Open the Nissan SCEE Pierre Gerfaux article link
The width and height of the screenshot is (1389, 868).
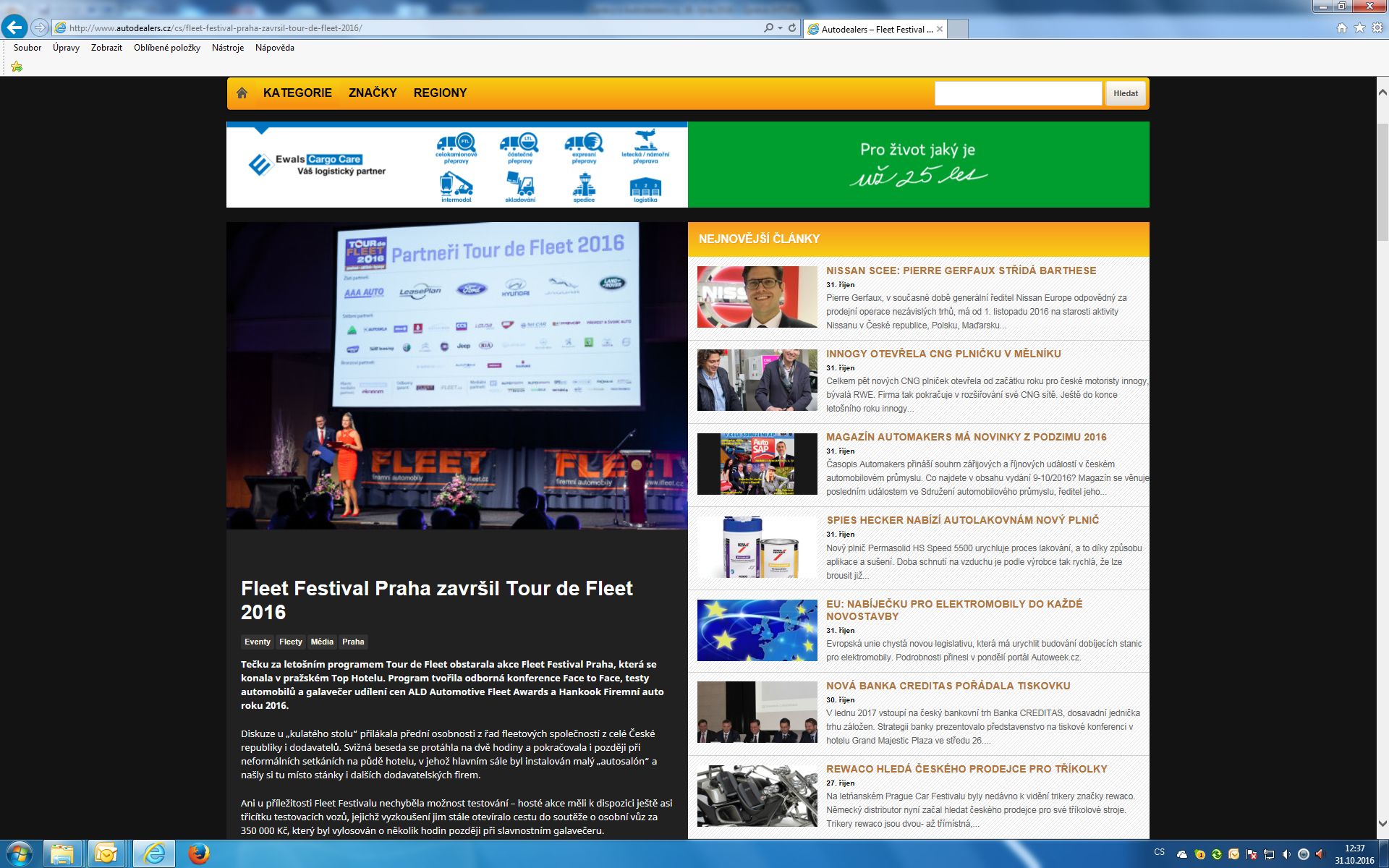[x=961, y=271]
